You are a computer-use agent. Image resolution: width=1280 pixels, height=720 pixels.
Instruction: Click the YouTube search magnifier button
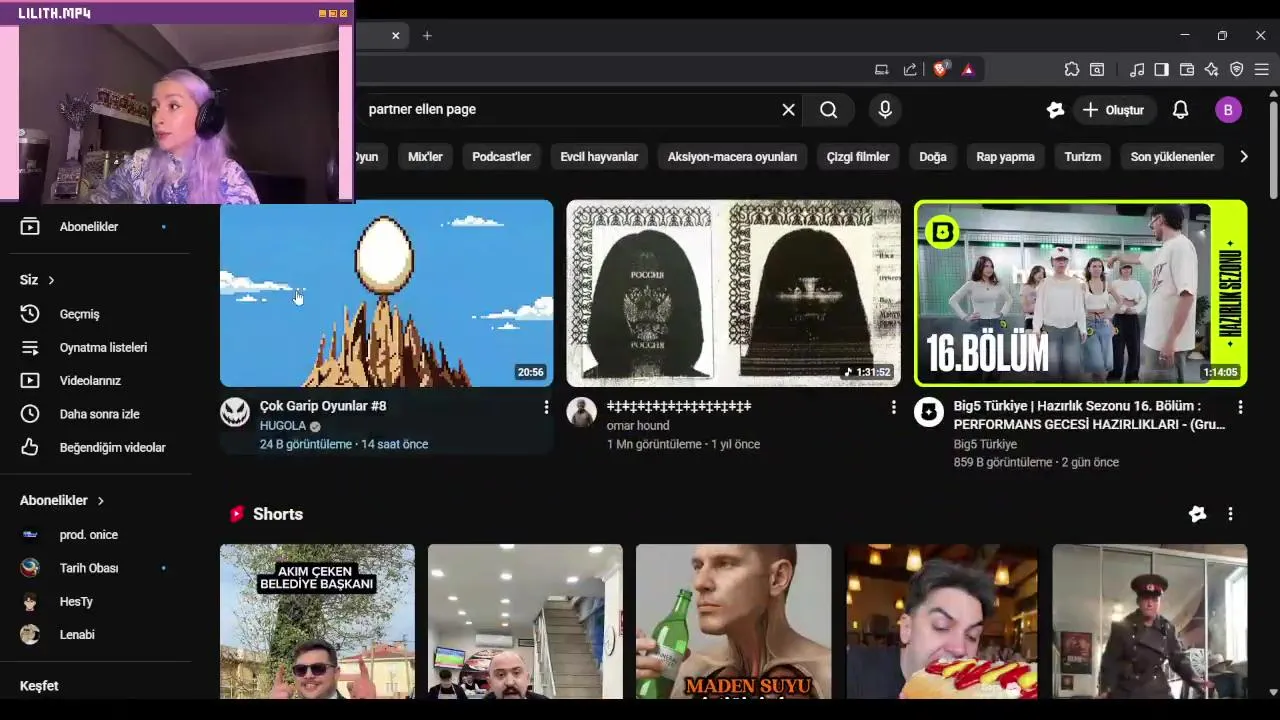pyautogui.click(x=829, y=110)
